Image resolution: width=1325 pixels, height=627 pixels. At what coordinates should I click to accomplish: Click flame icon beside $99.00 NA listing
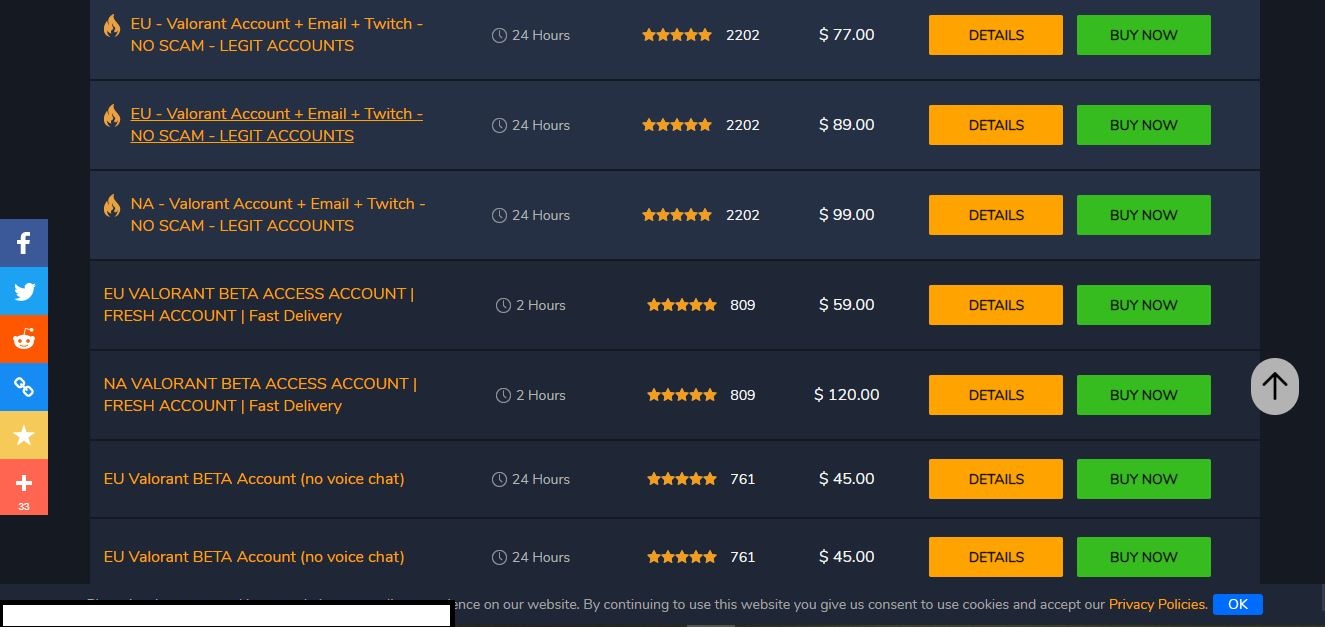[x=112, y=206]
